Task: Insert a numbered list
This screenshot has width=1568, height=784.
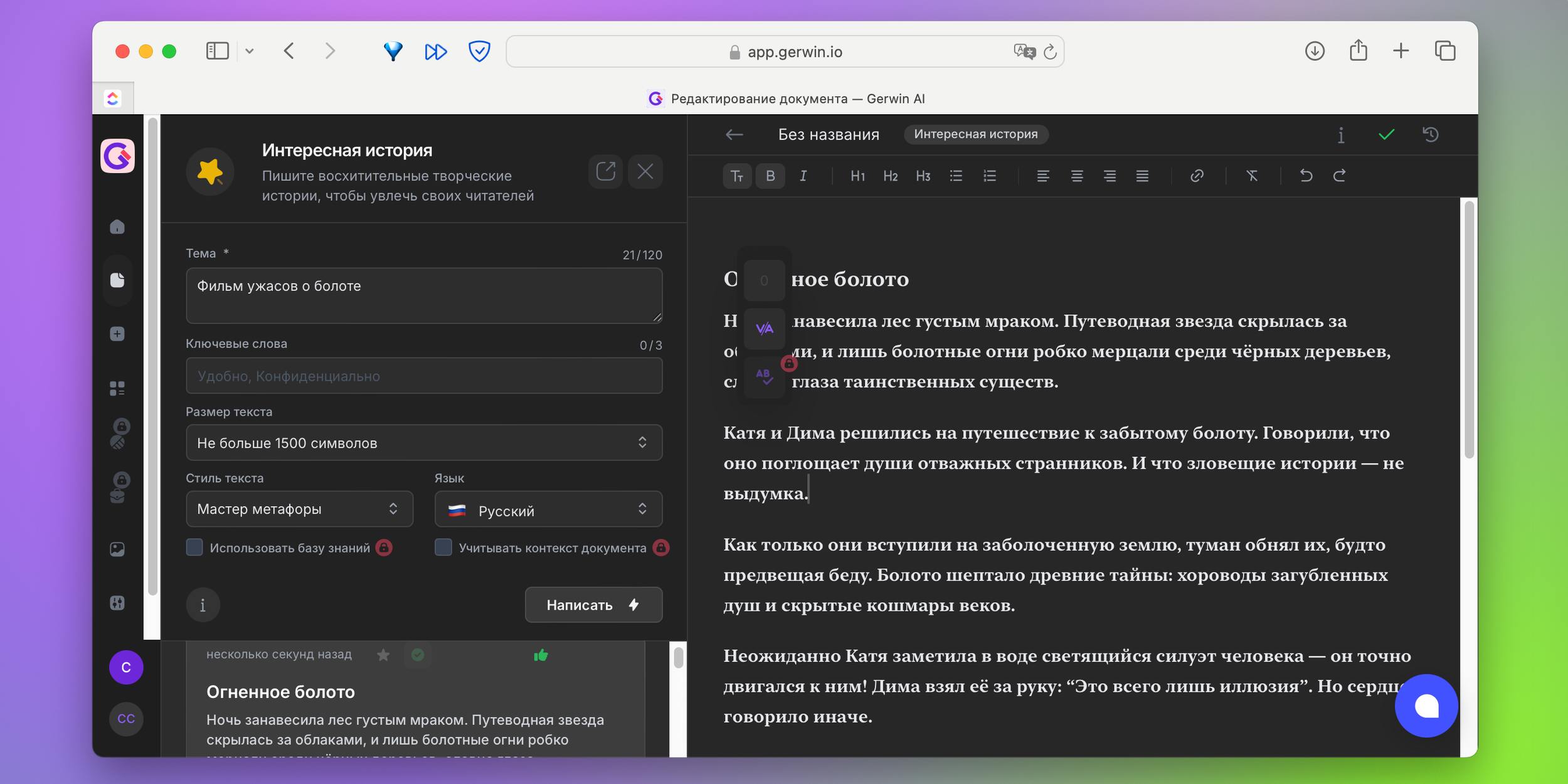Action: [990, 176]
